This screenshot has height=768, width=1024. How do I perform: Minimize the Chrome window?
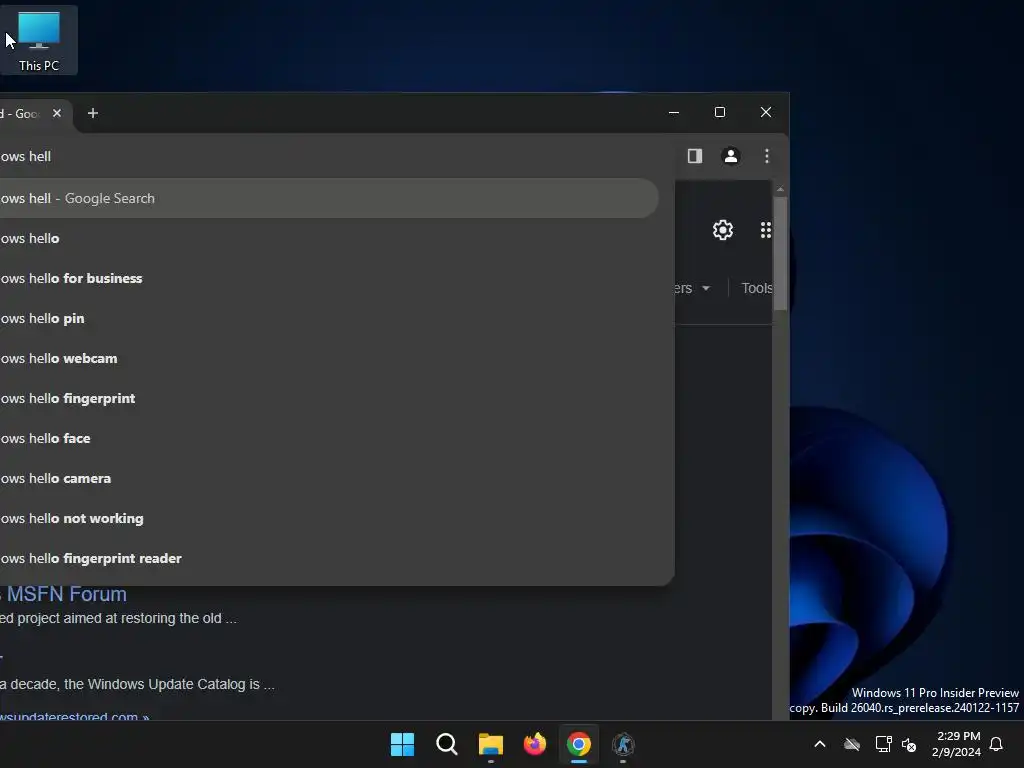coord(674,112)
